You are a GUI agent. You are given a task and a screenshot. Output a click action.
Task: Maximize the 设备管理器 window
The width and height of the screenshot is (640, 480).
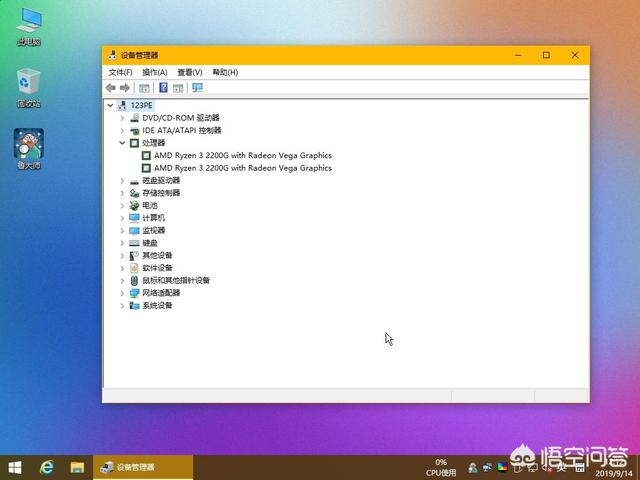(546, 55)
